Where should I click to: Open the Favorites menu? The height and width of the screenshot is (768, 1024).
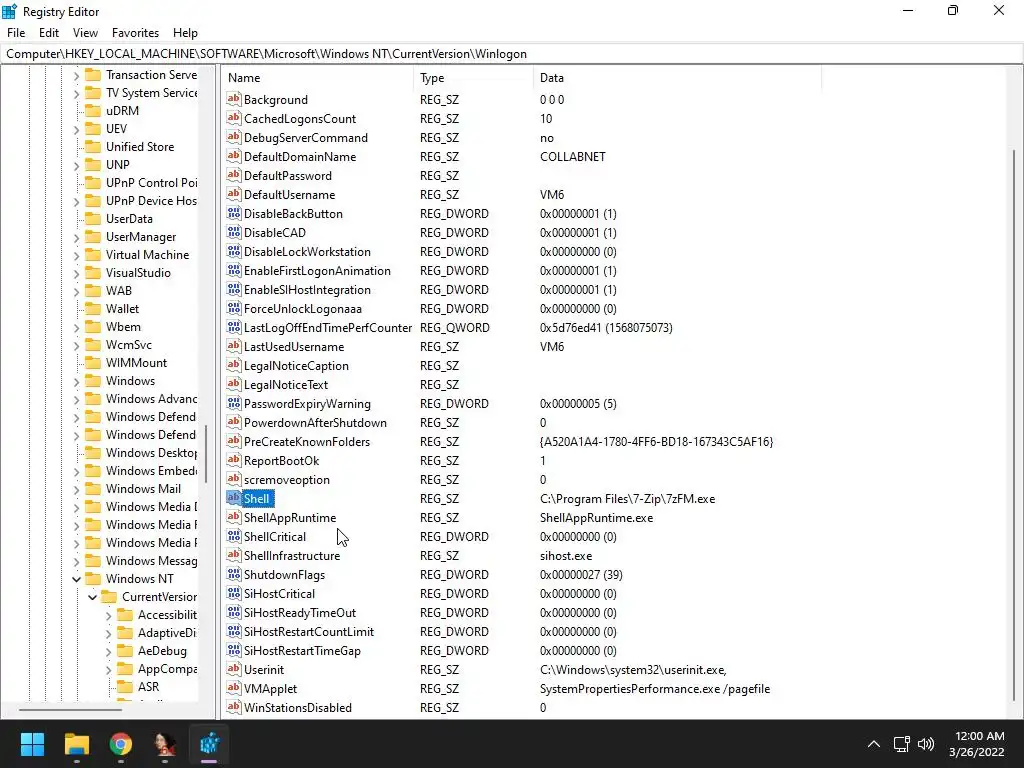135,33
